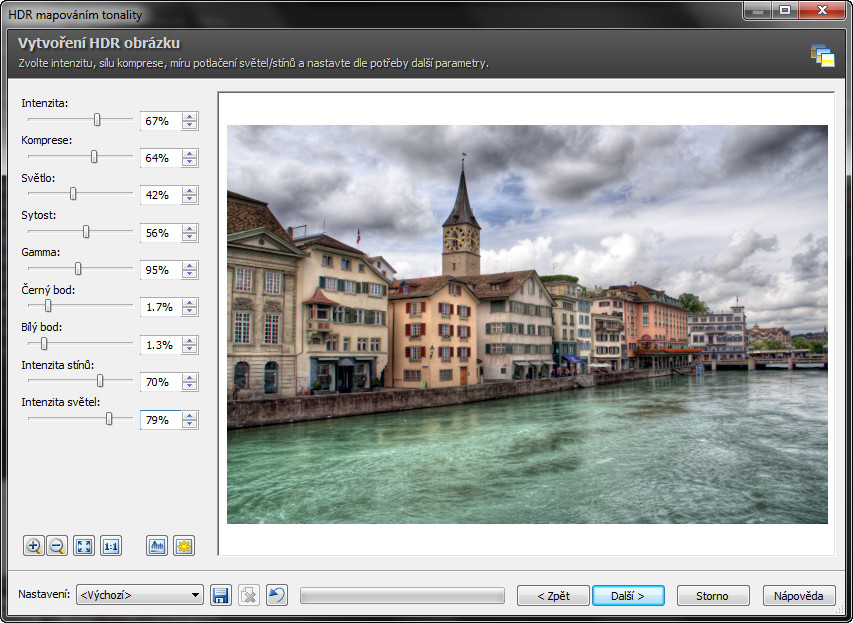The height and width of the screenshot is (623, 853).
Task: Reset settings with the undo arrow icon
Action: pyautogui.click(x=276, y=595)
